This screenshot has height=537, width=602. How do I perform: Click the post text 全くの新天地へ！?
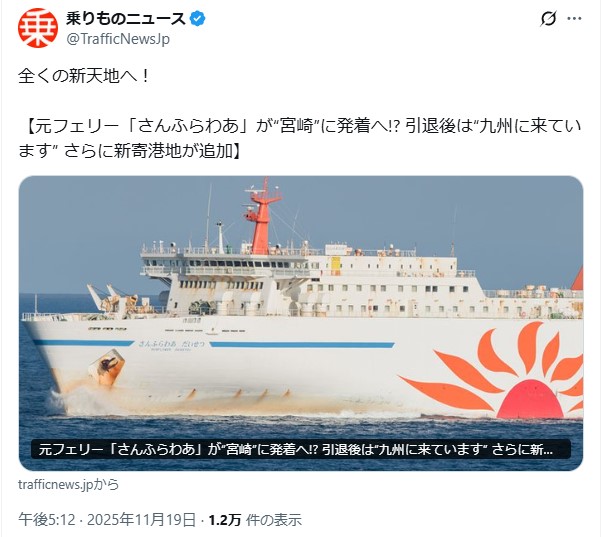pos(84,76)
